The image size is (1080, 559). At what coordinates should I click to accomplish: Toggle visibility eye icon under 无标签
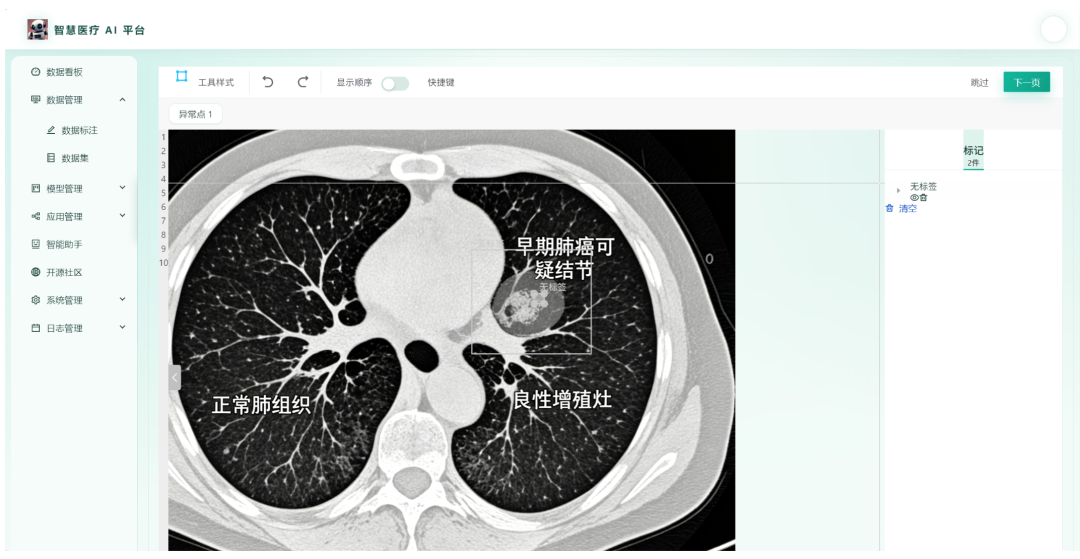click(x=915, y=198)
